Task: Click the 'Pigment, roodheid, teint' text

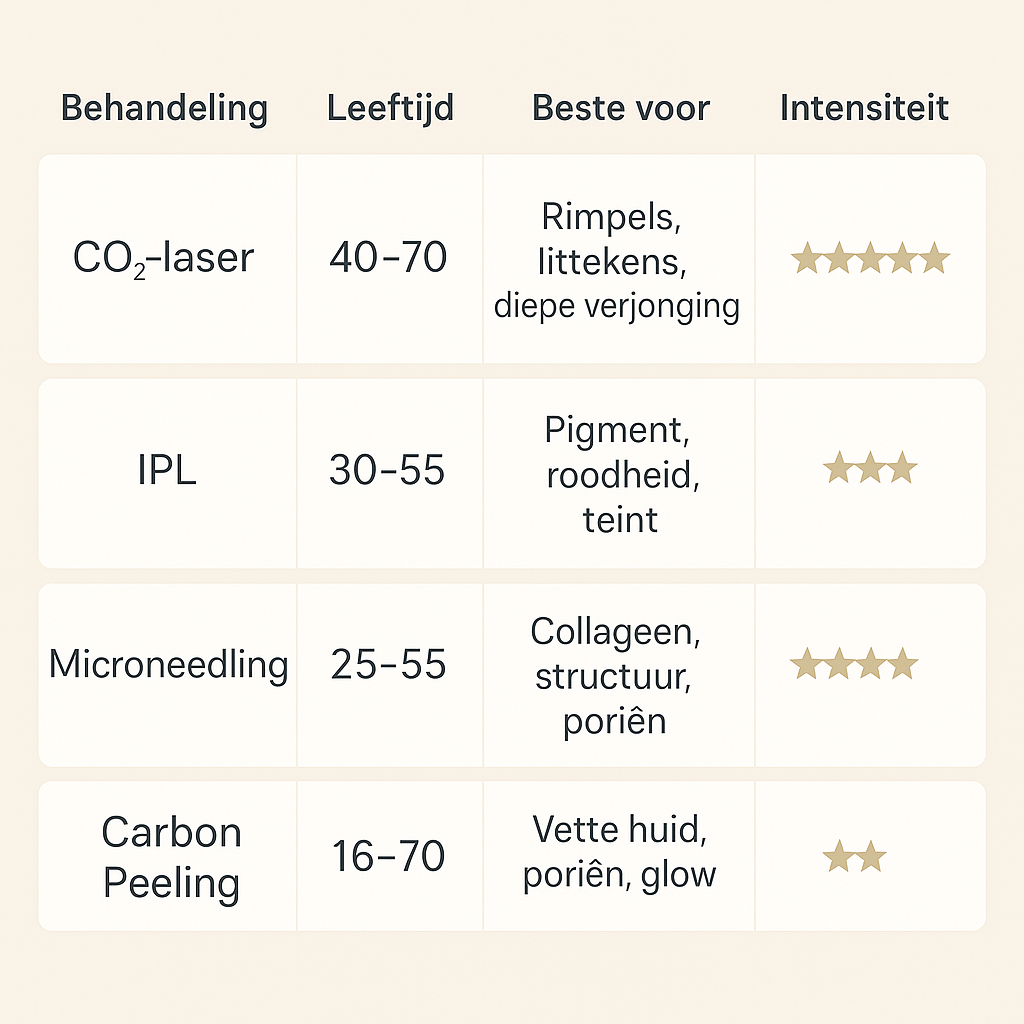Action: tap(620, 474)
